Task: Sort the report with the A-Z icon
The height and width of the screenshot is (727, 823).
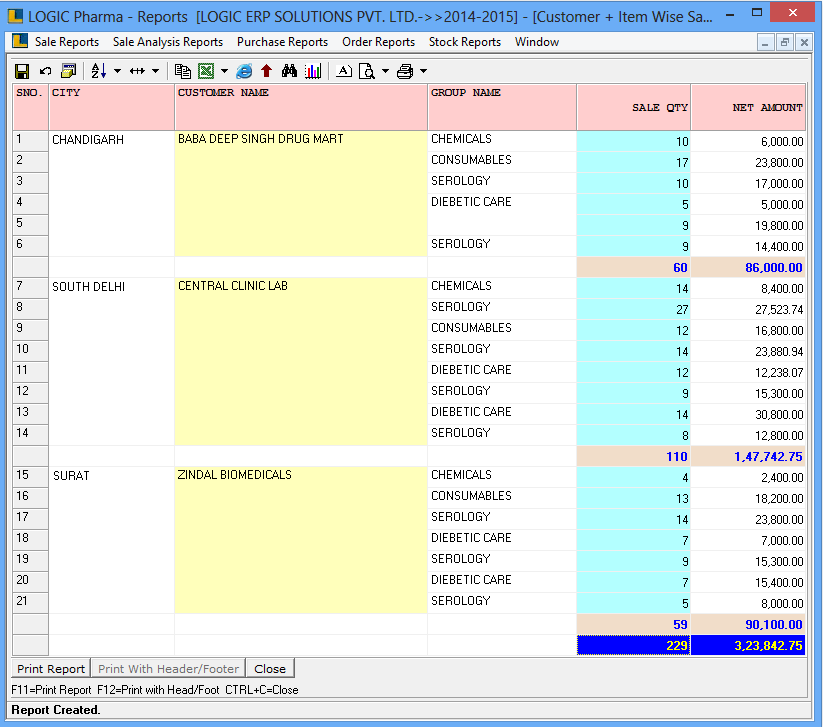Action: 99,71
